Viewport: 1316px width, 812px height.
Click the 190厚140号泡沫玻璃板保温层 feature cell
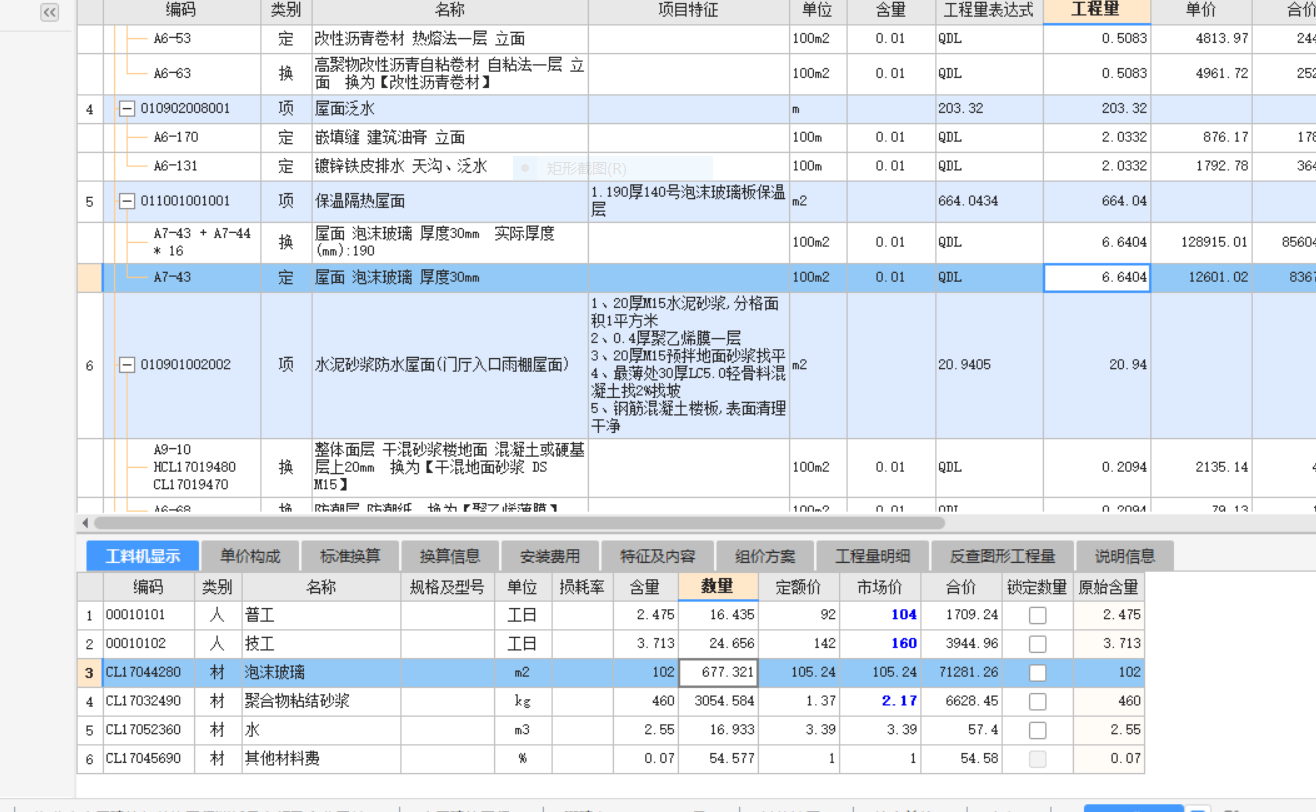[688, 201]
